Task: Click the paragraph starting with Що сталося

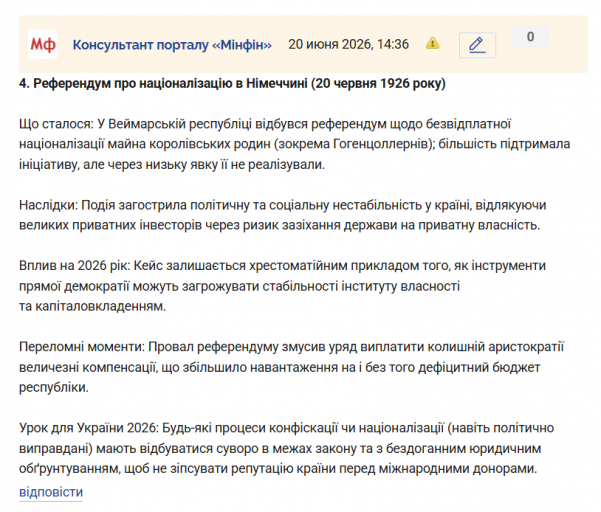Action: tap(294, 144)
